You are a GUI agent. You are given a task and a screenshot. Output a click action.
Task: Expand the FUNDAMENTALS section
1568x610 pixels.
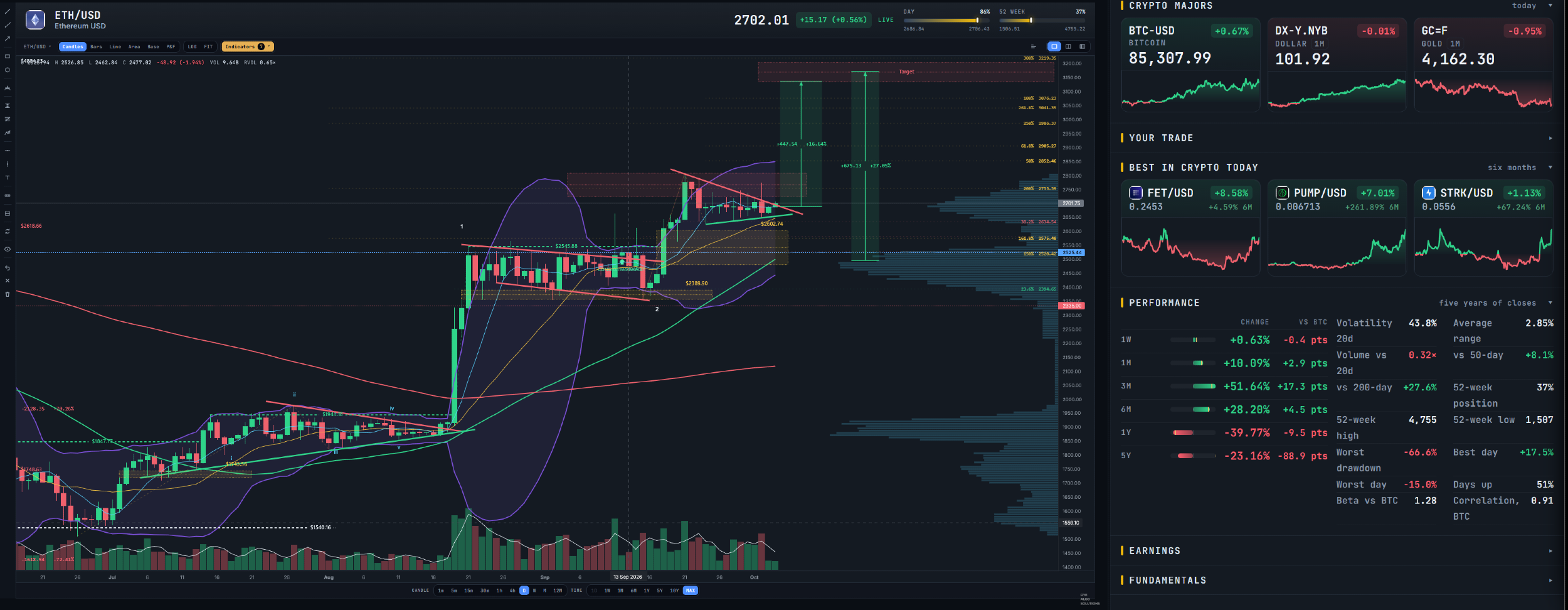1336,581
